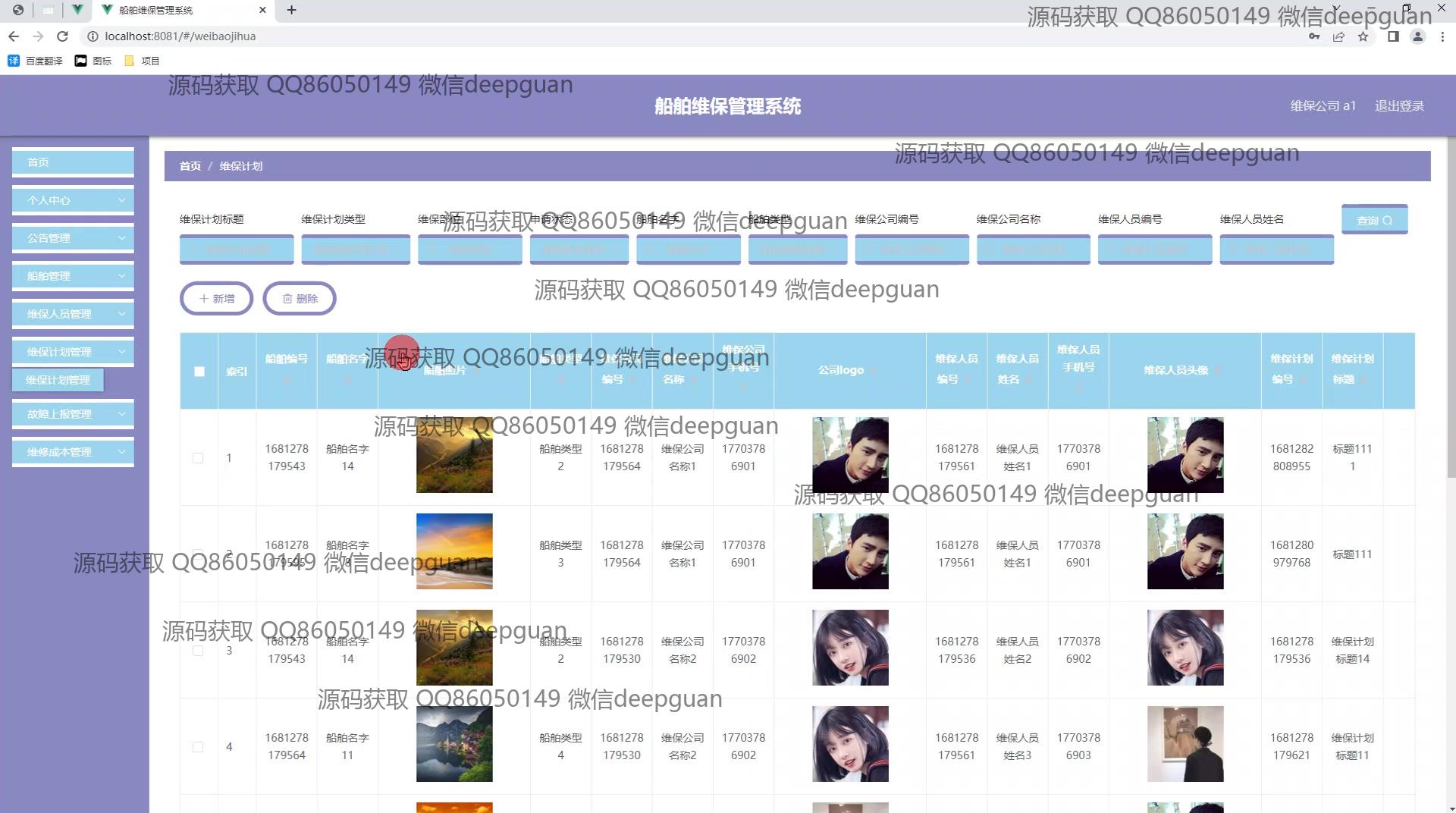Go back to the previous page
Screen dimensions: 1456x813
[x=14, y=36]
